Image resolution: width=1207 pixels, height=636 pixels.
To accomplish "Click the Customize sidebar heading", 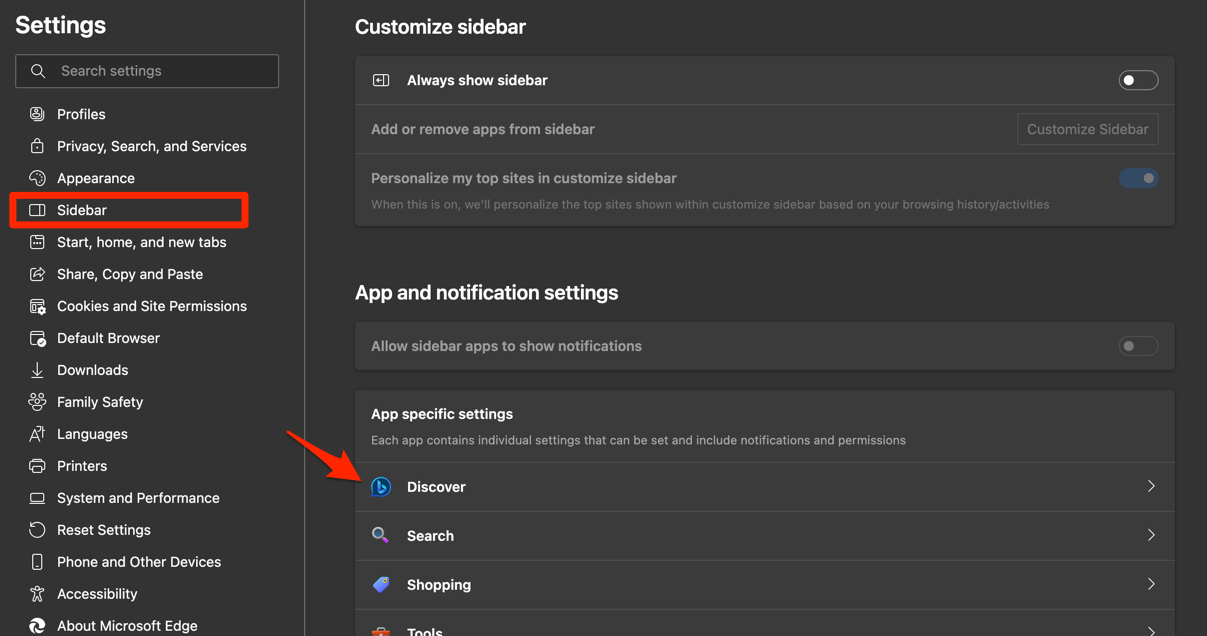I will click(x=440, y=27).
